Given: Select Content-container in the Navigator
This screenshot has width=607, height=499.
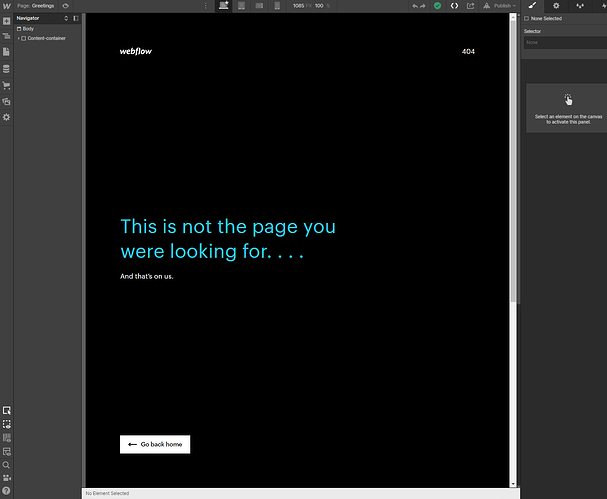Looking at the screenshot, I should [x=46, y=38].
